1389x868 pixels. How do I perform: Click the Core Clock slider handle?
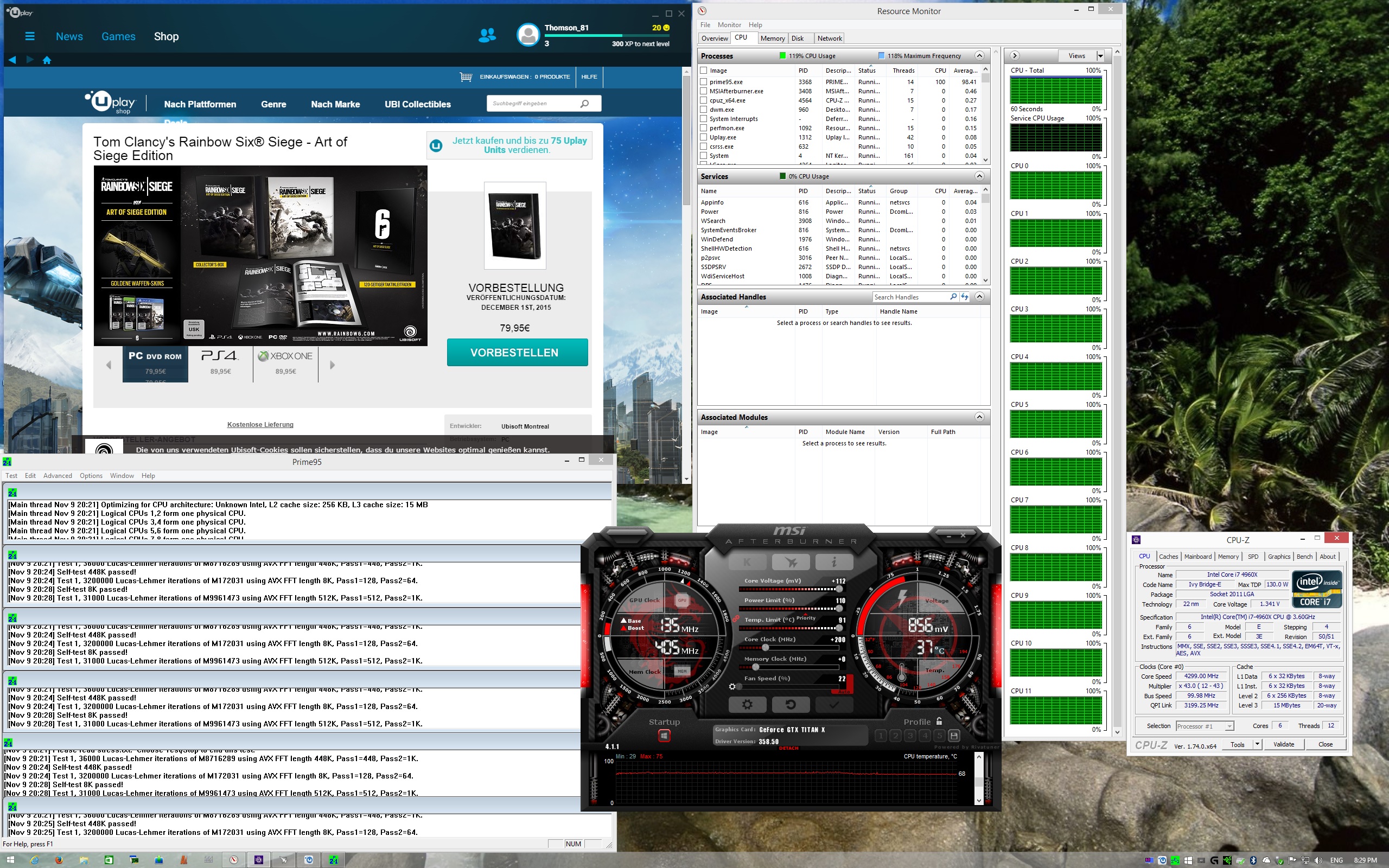[x=765, y=648]
